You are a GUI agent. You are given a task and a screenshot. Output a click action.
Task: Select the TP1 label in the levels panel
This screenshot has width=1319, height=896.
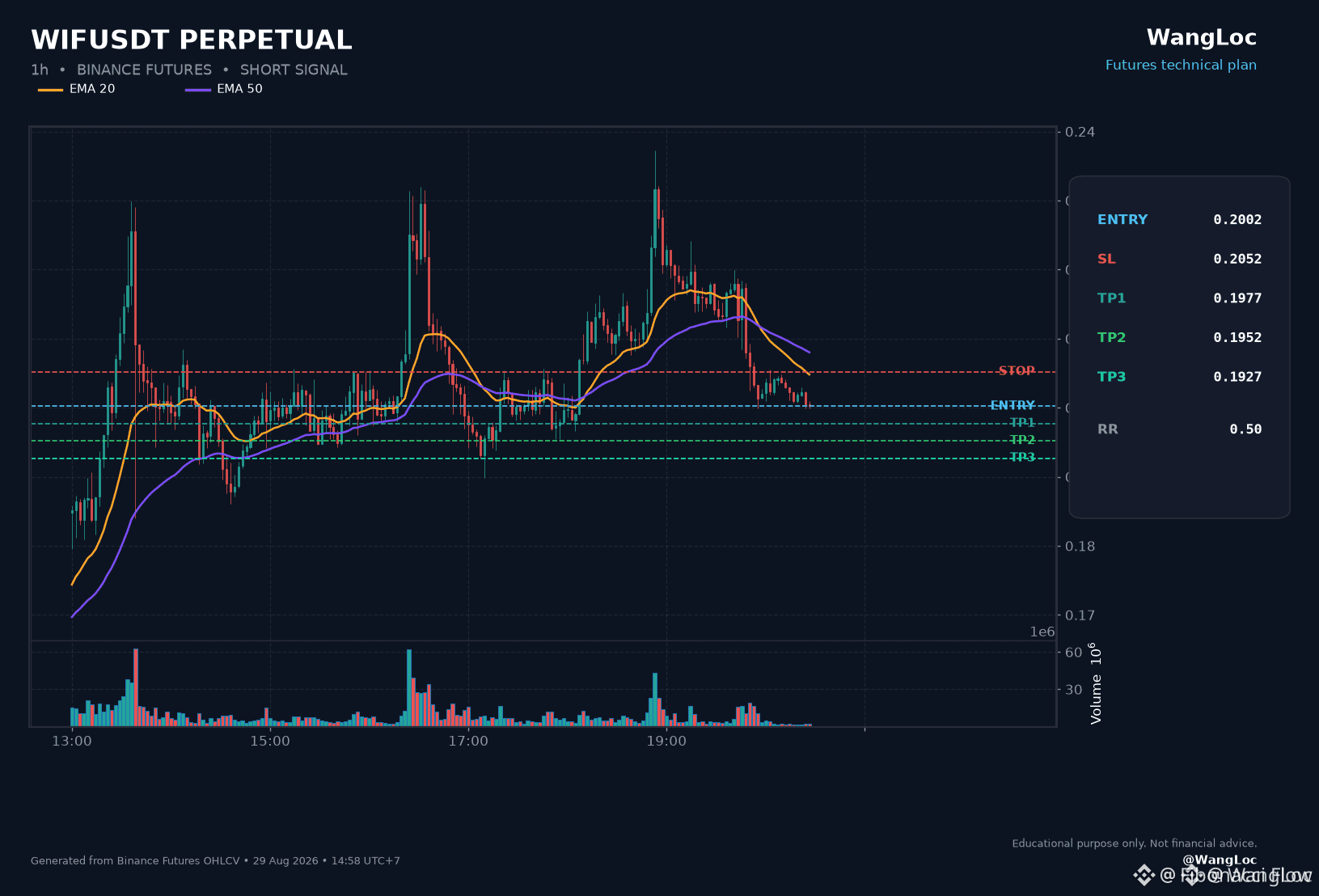1111,298
